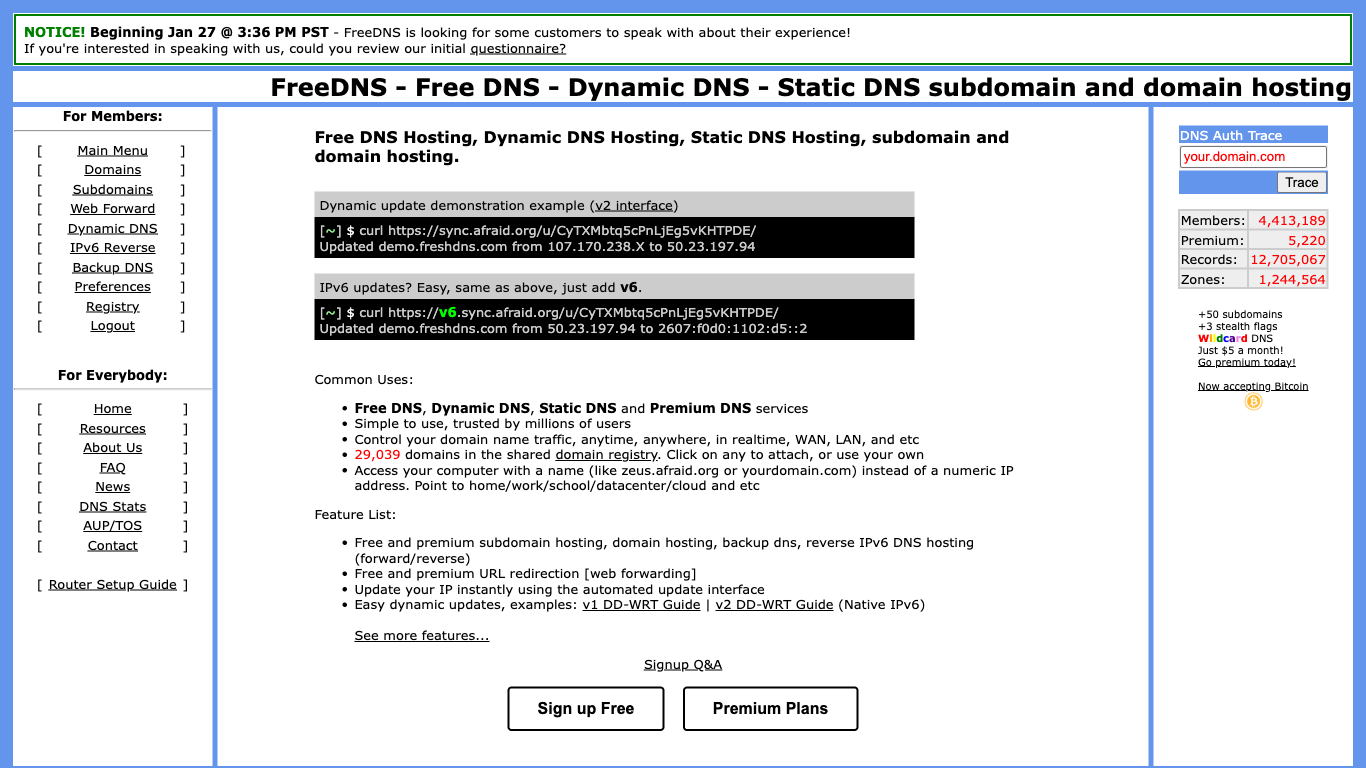Open the v2 DD-WRT Guide
The image size is (1366, 768).
pyautogui.click(x=774, y=605)
